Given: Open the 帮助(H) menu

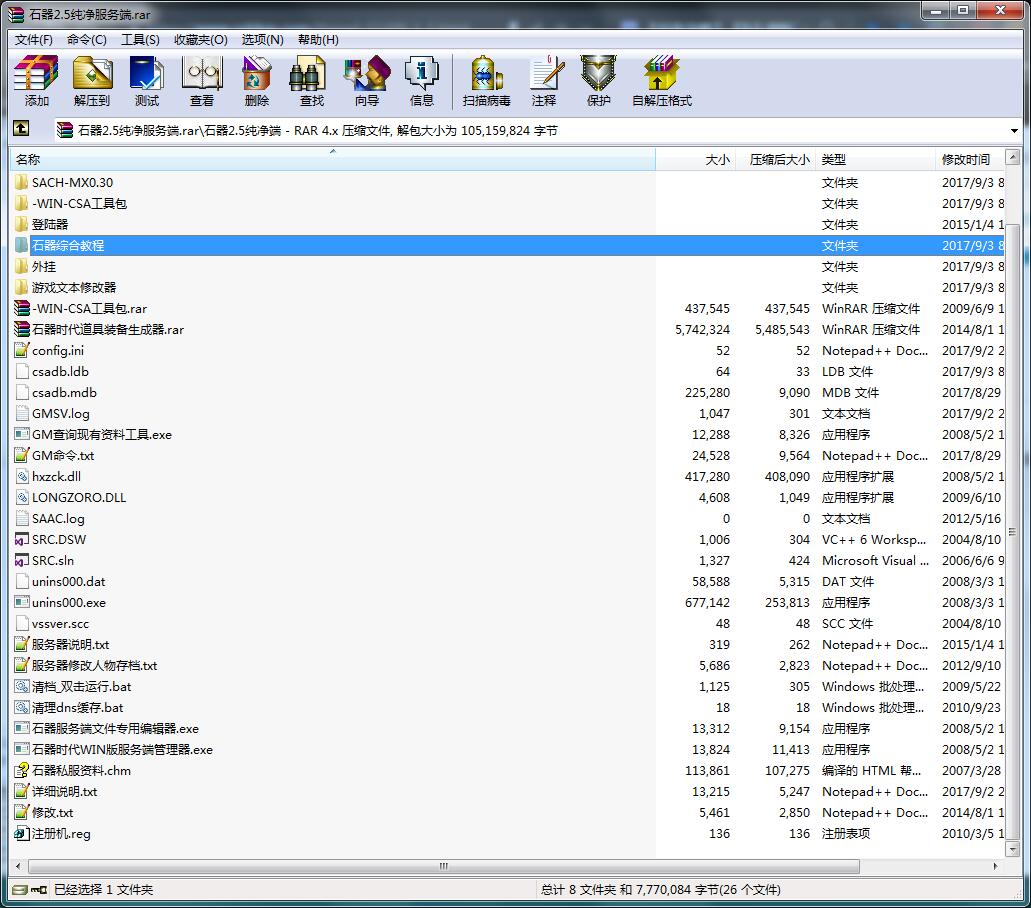Looking at the screenshot, I should [x=318, y=39].
